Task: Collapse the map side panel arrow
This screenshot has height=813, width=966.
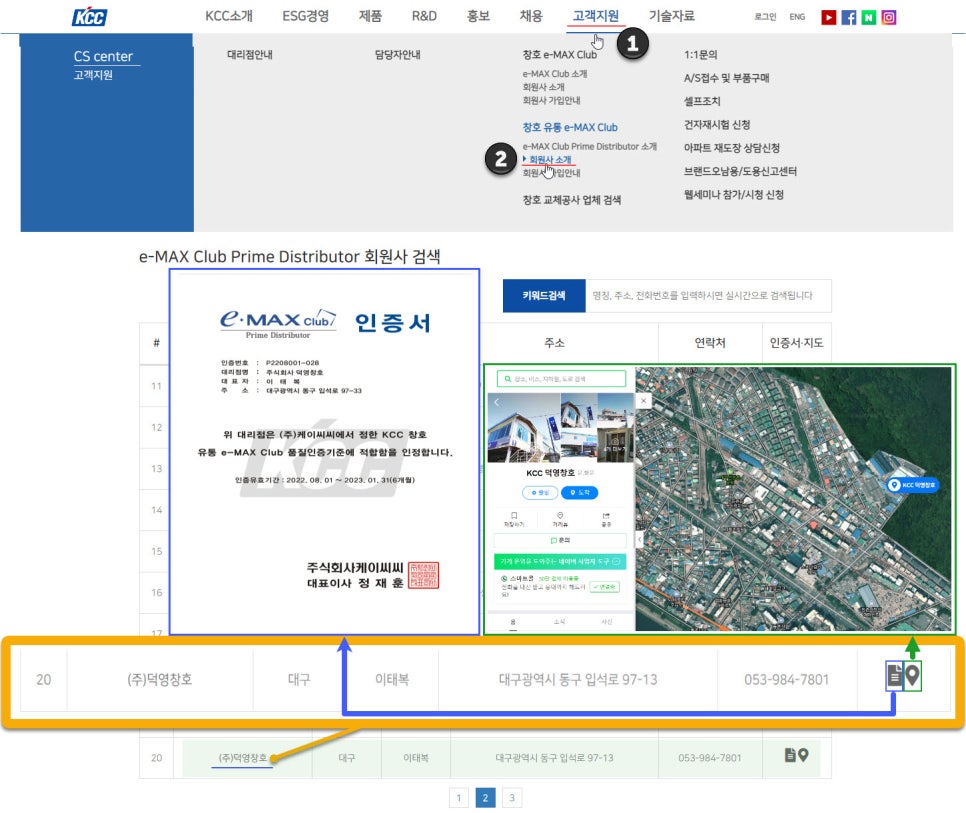Action: point(639,540)
